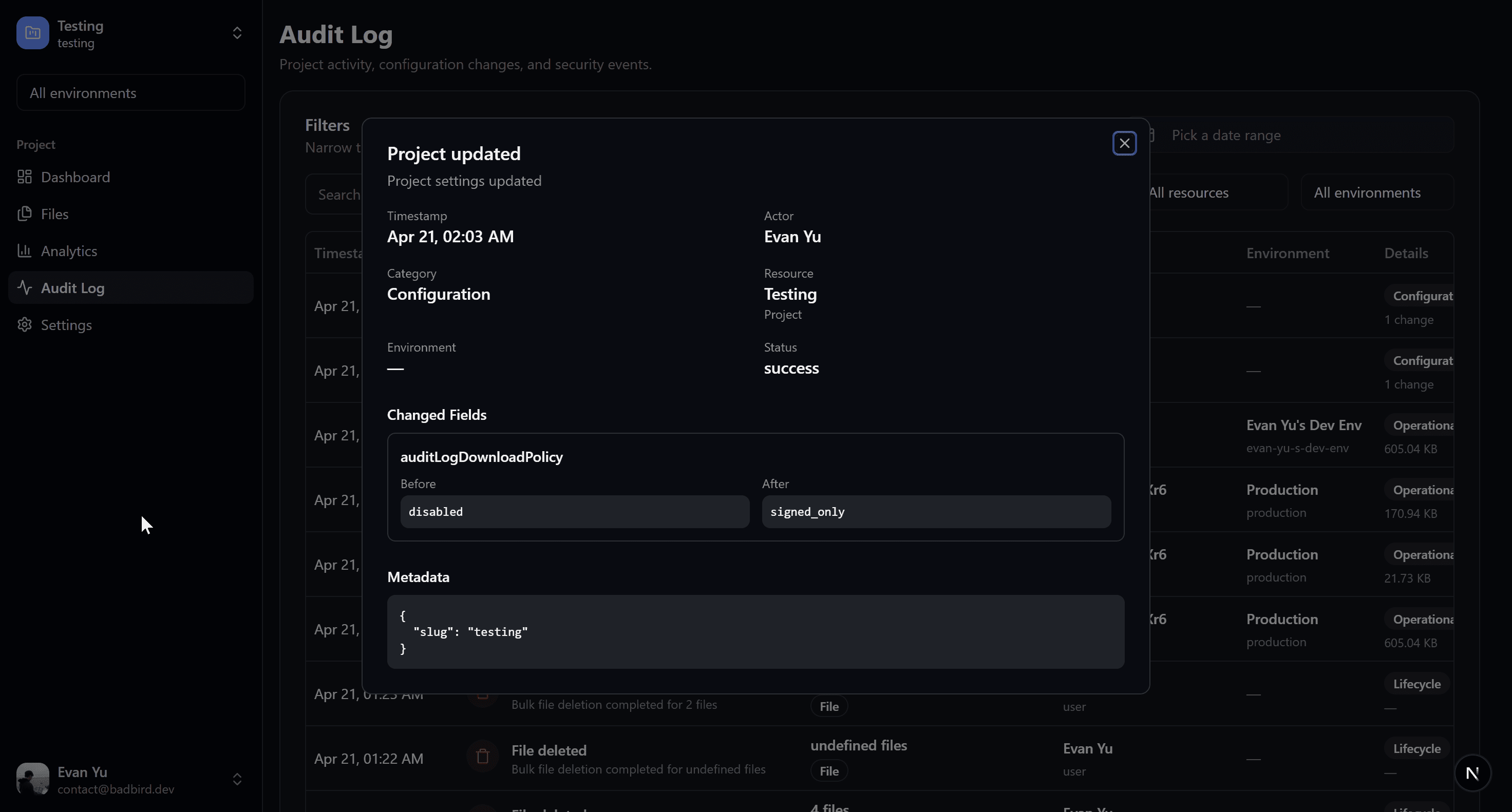Click the Resource value Testing in dialog
The width and height of the screenshot is (1512, 812).
[x=790, y=294]
